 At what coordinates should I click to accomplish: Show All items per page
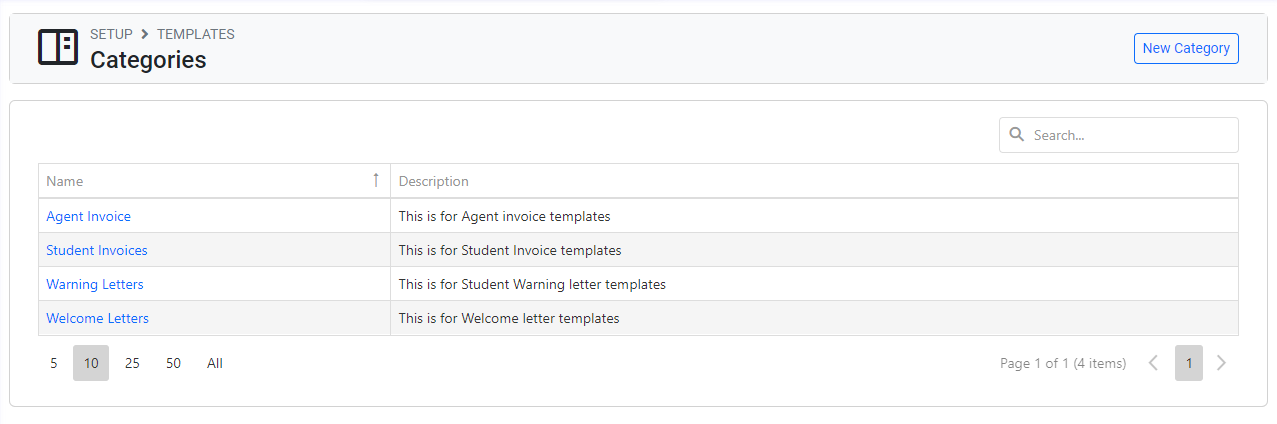tap(215, 363)
